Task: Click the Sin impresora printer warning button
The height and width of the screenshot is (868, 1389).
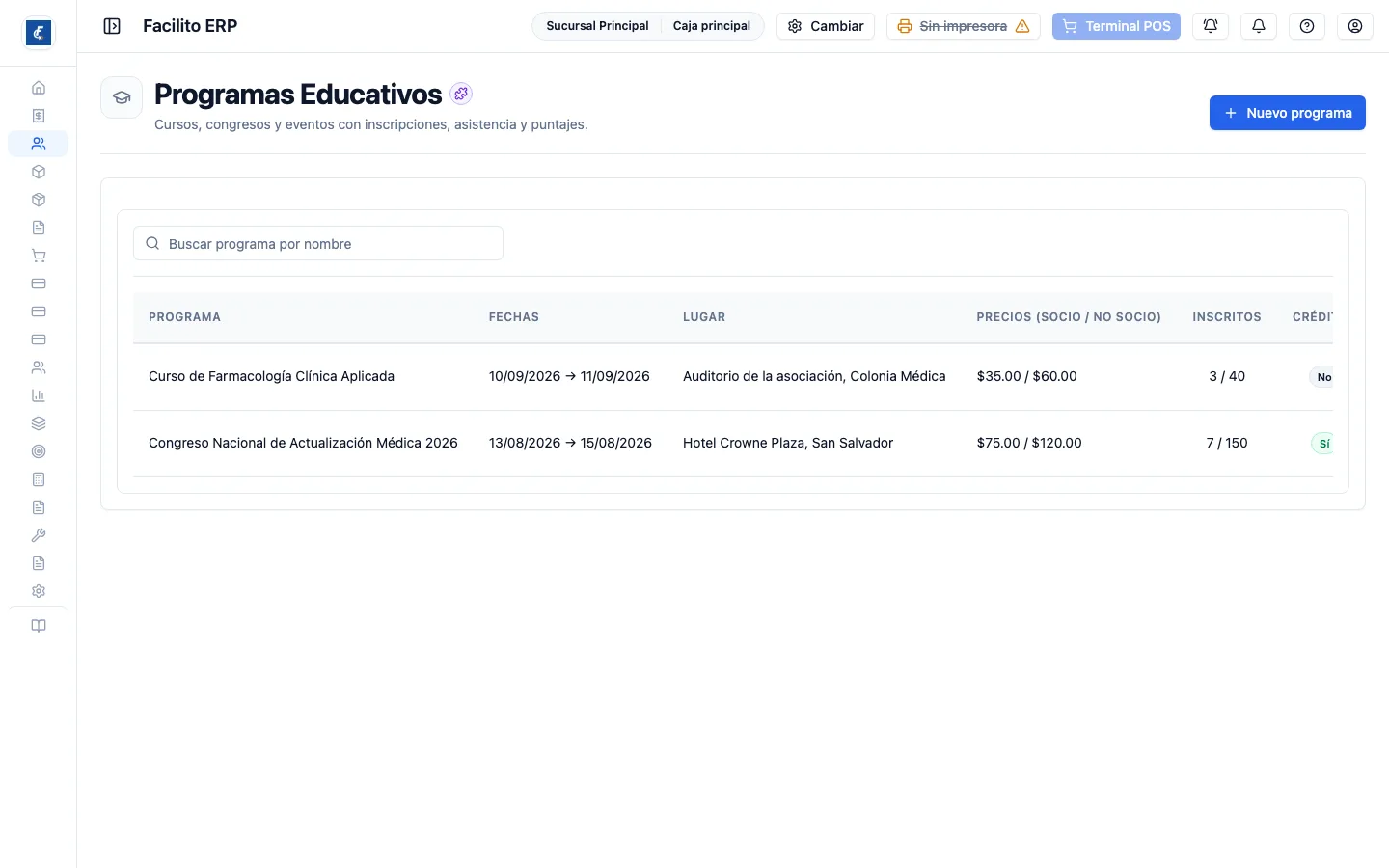Action: click(963, 26)
